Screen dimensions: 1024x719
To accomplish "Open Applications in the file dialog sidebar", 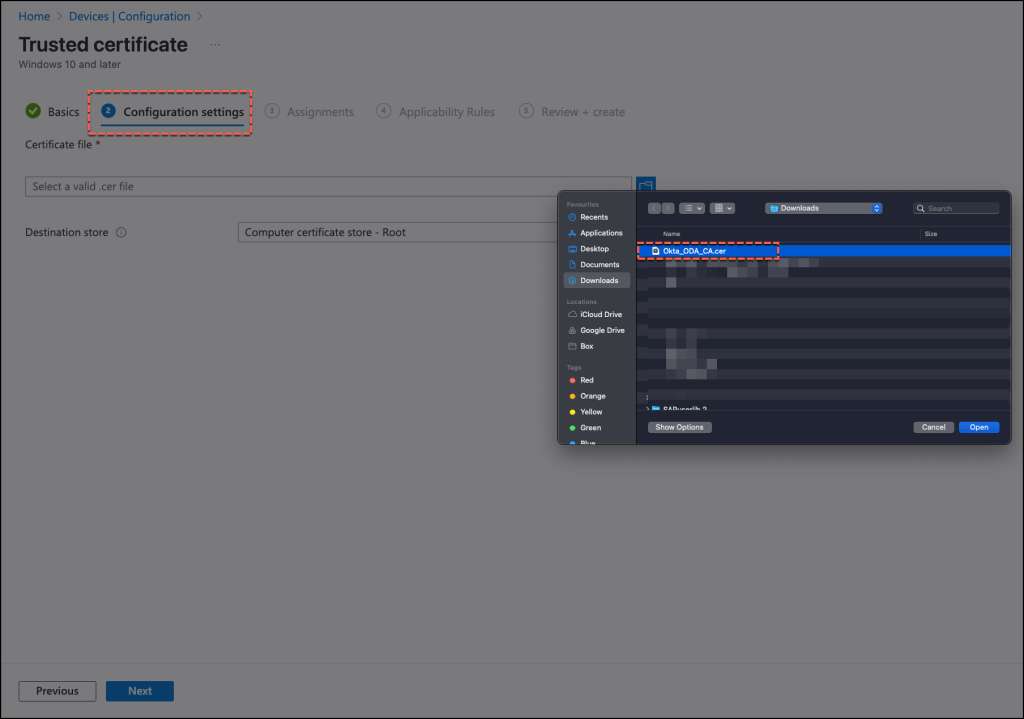I will 600,233.
